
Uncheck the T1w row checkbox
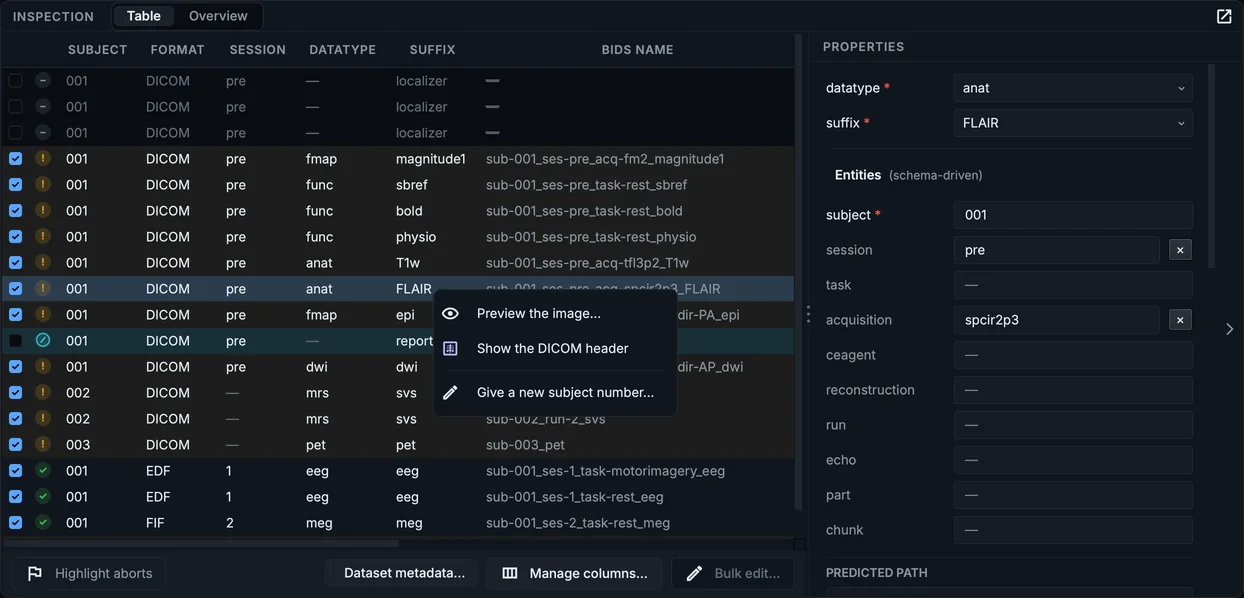(x=16, y=263)
